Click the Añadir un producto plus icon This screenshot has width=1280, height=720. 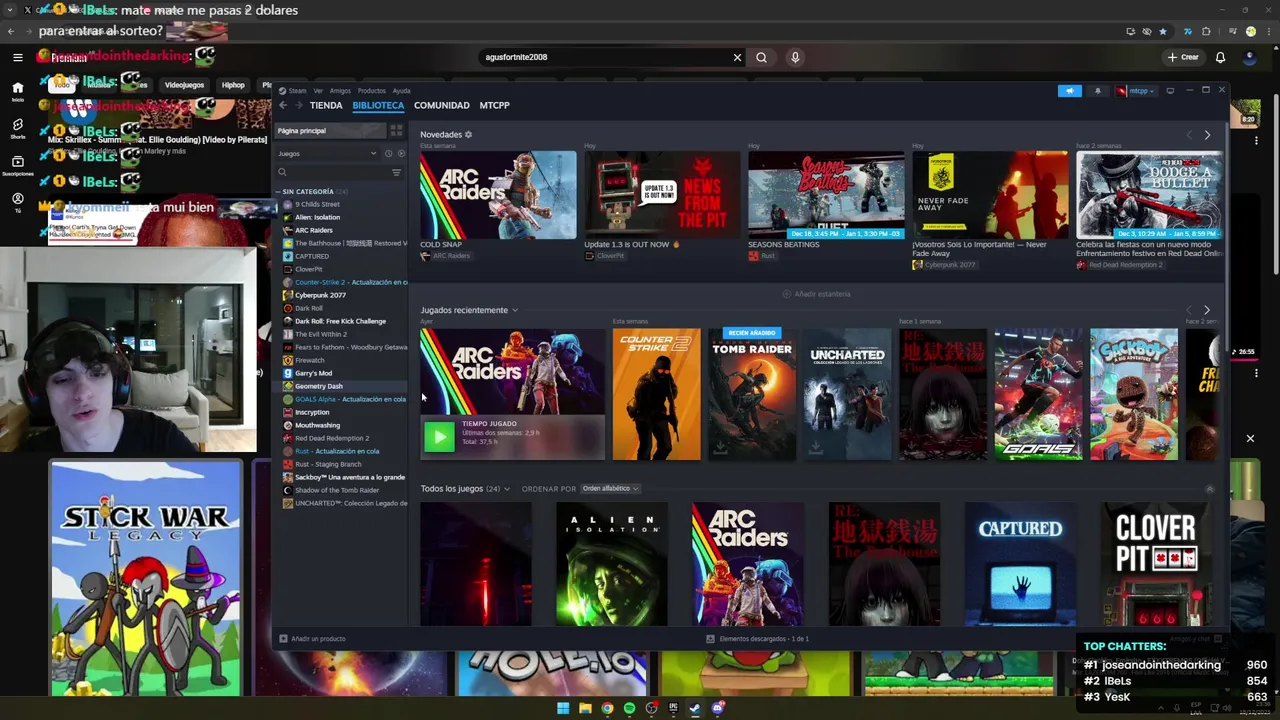pos(283,638)
